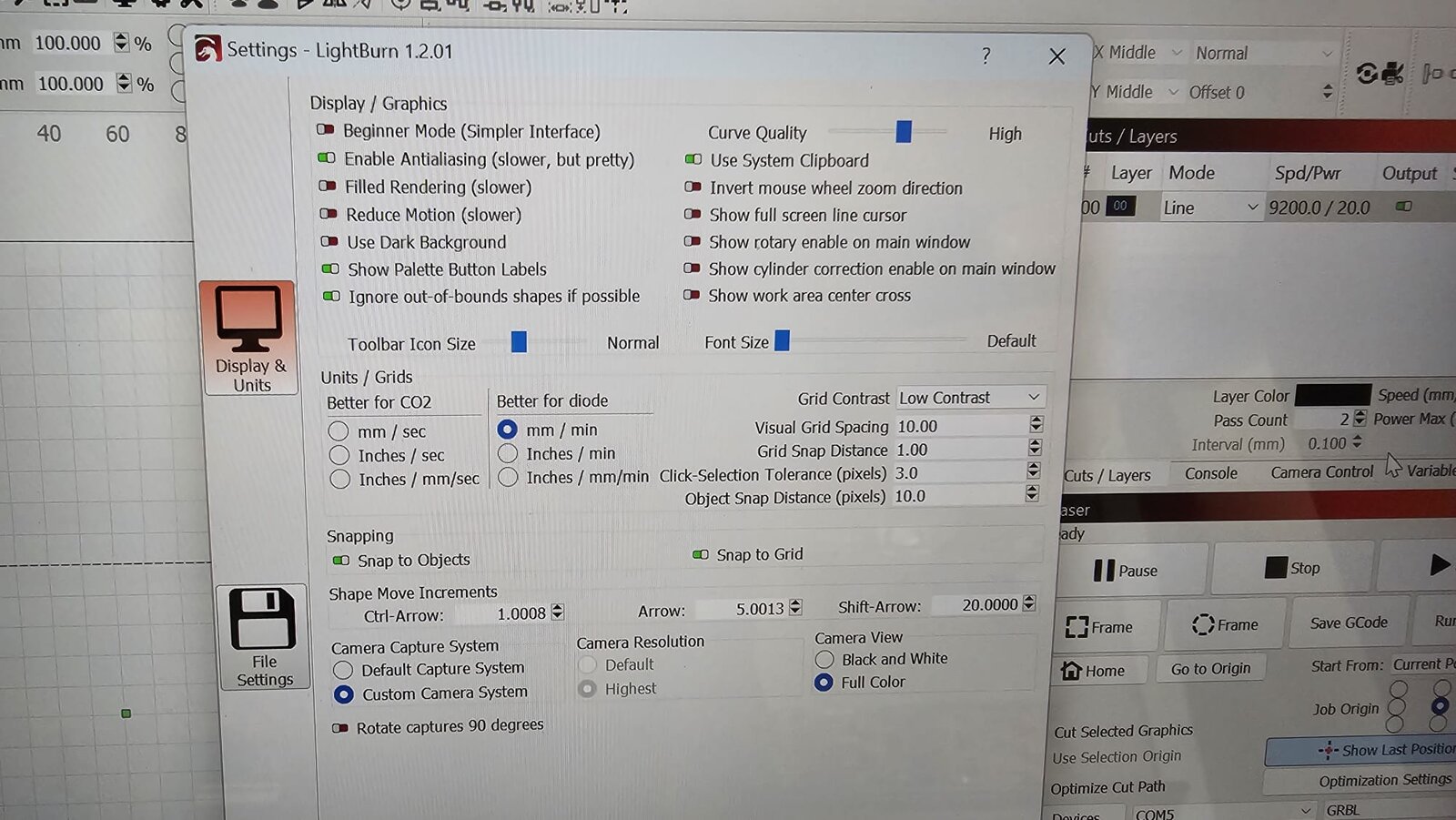1456x820 pixels.
Task: Switch to the Camera Control tab
Action: click(x=1322, y=471)
